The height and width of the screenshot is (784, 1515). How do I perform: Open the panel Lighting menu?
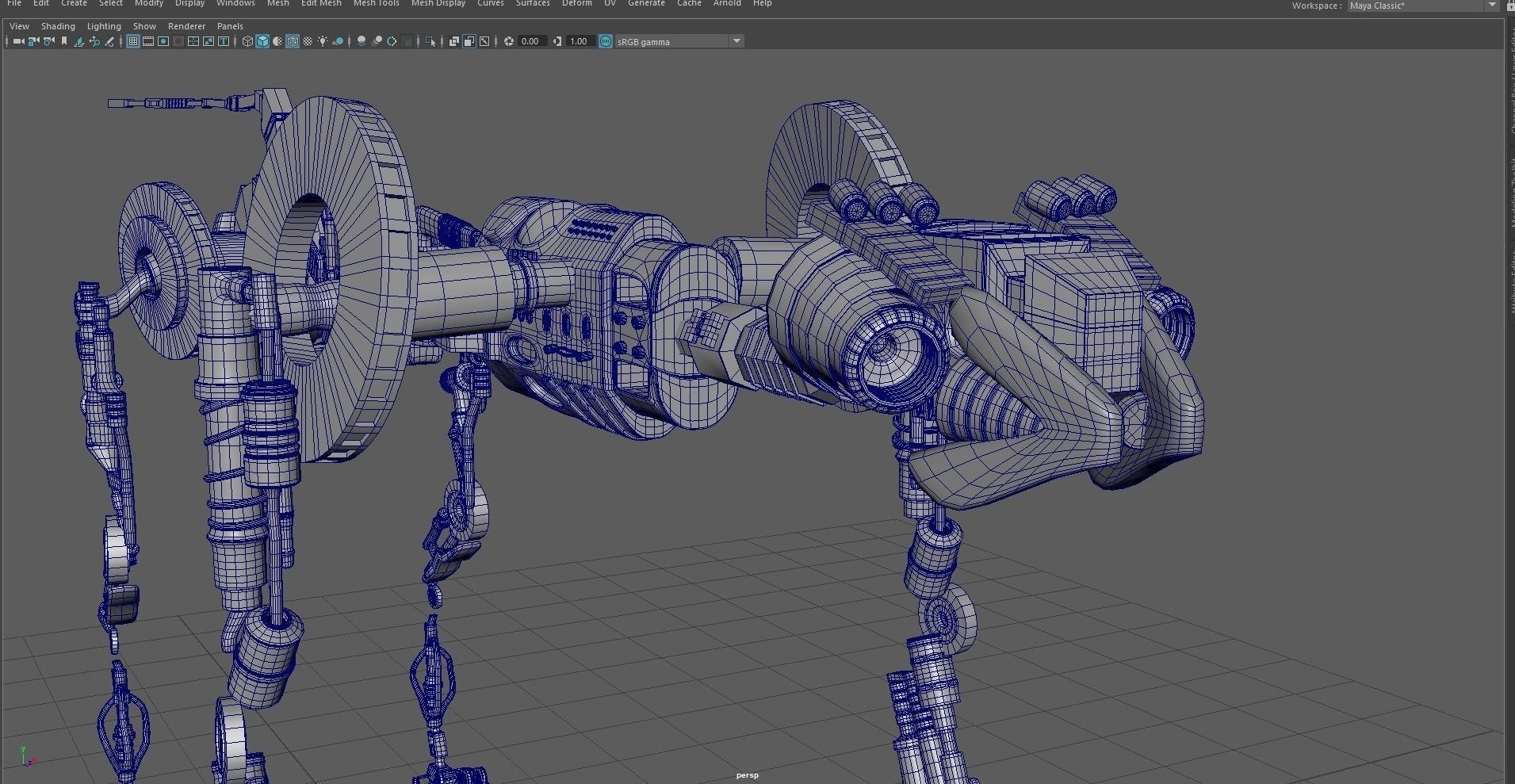click(x=104, y=26)
